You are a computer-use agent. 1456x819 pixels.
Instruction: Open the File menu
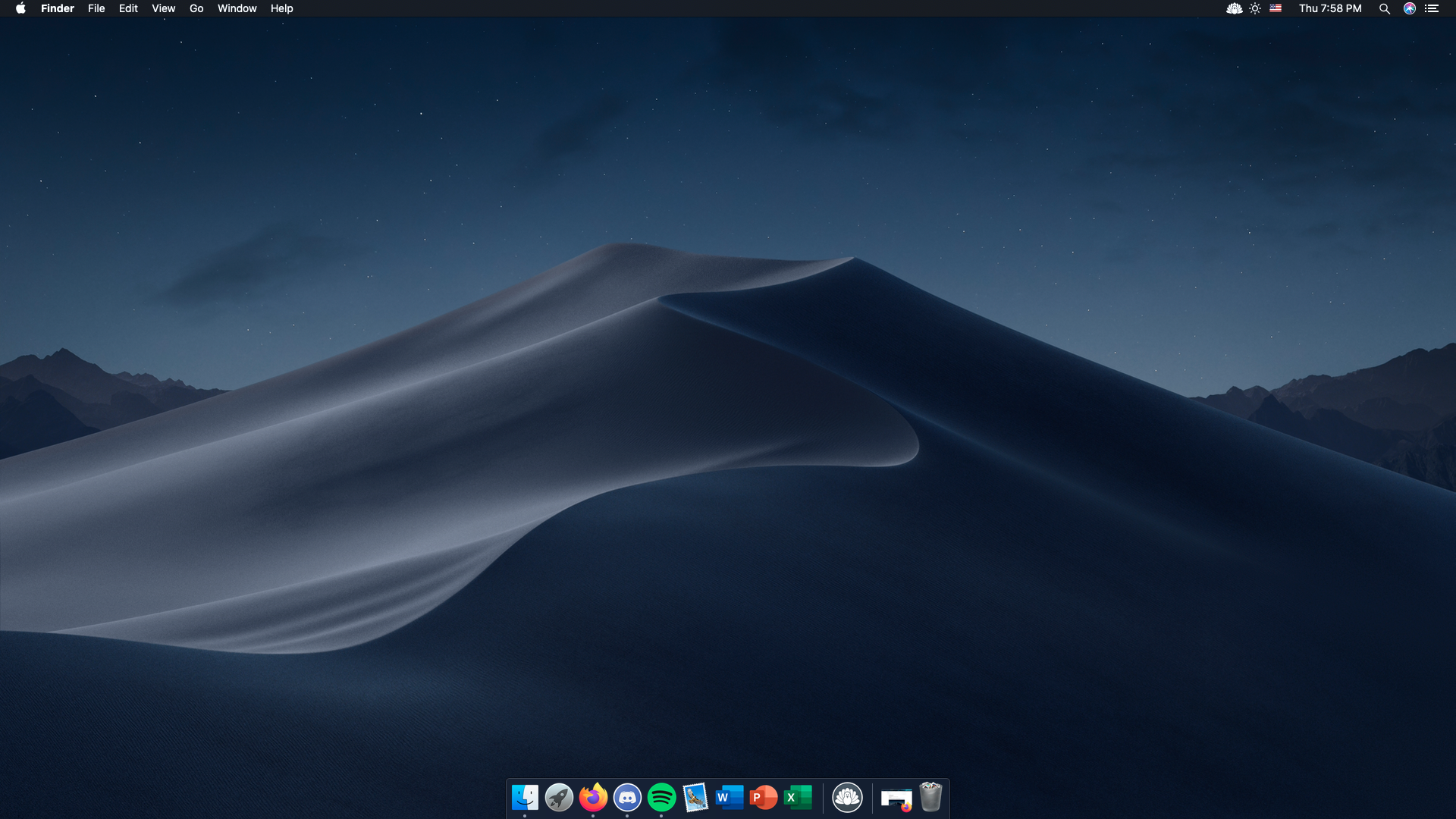96,8
